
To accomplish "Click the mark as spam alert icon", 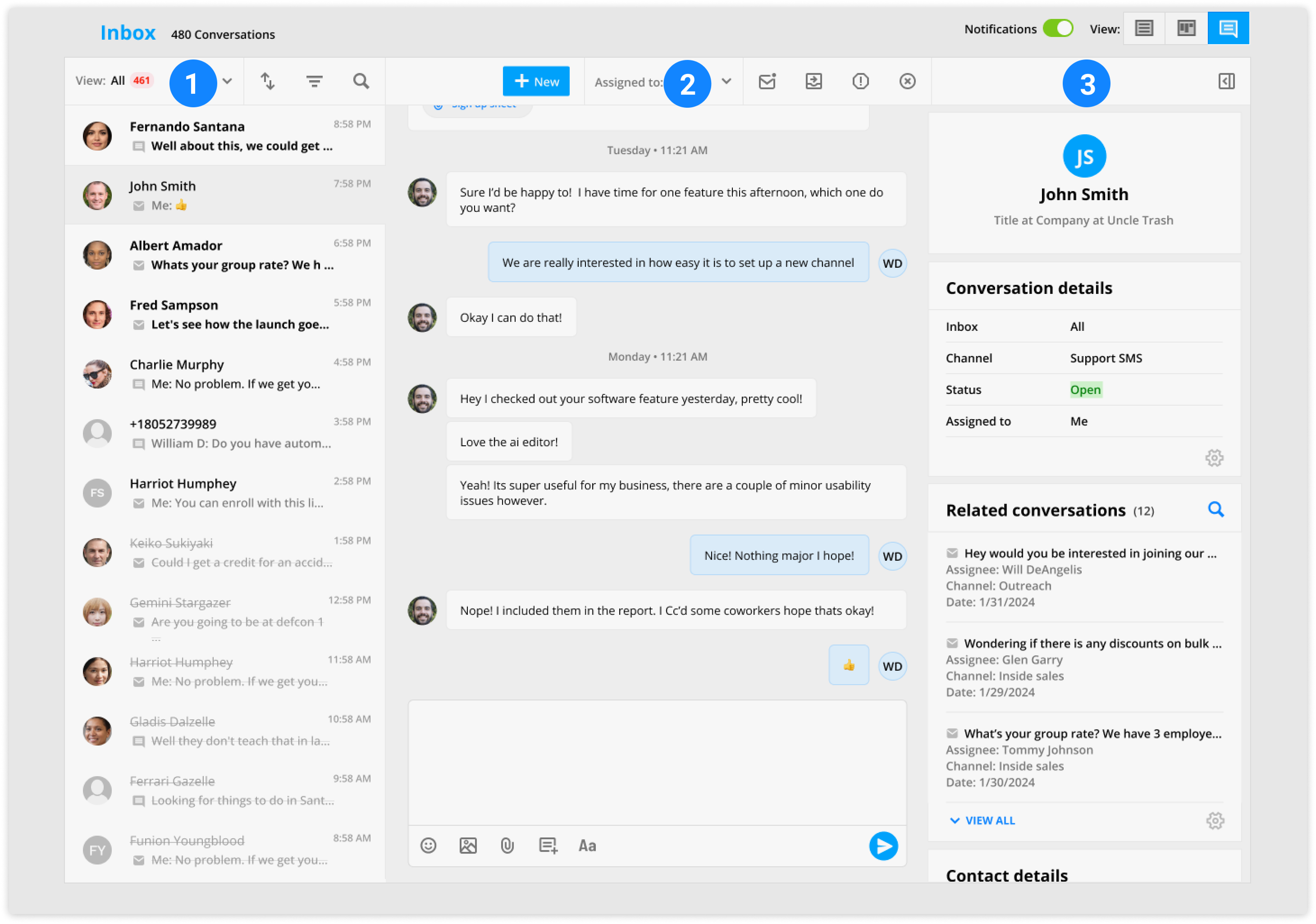I will 860,81.
